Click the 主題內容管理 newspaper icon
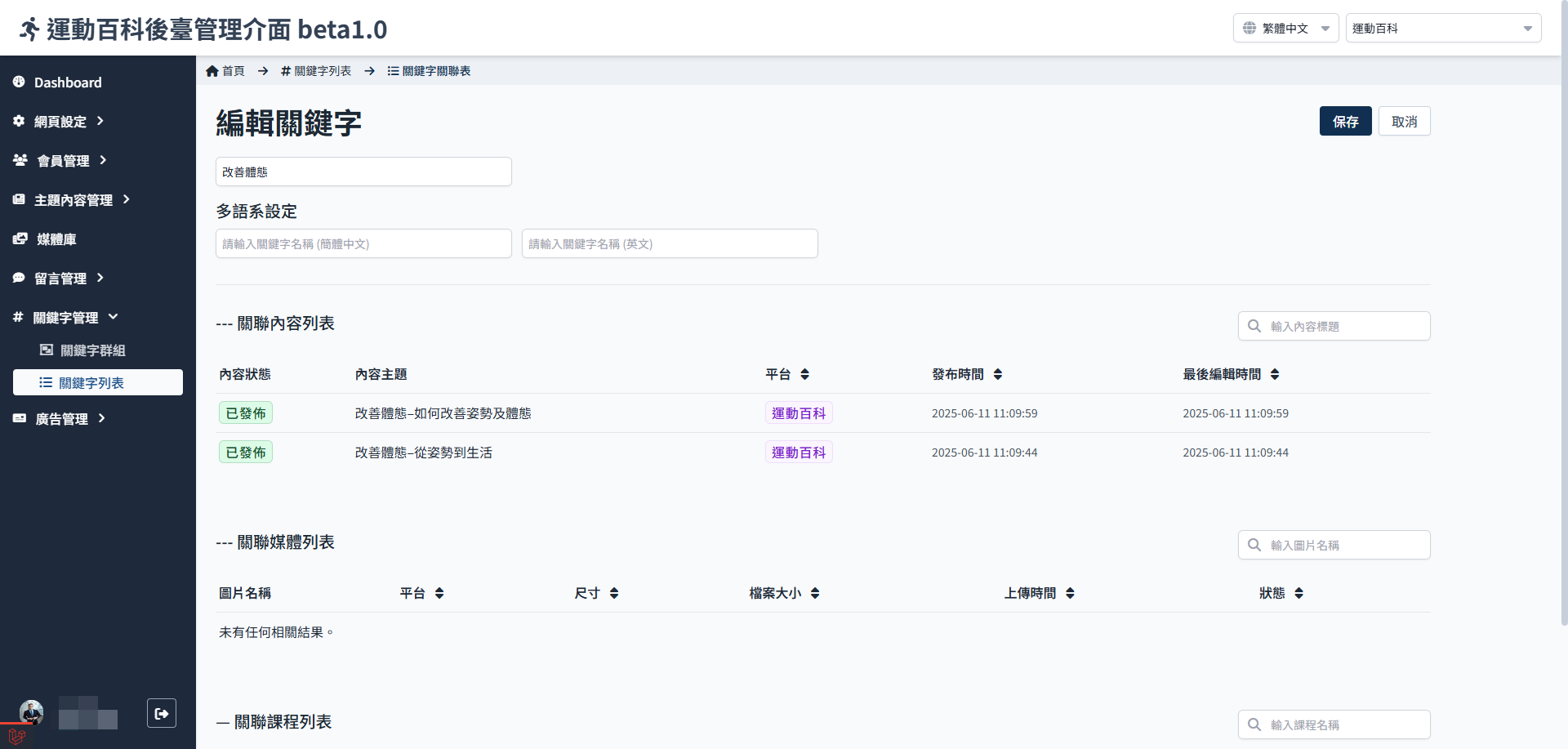The height and width of the screenshot is (749, 1568). click(19, 199)
